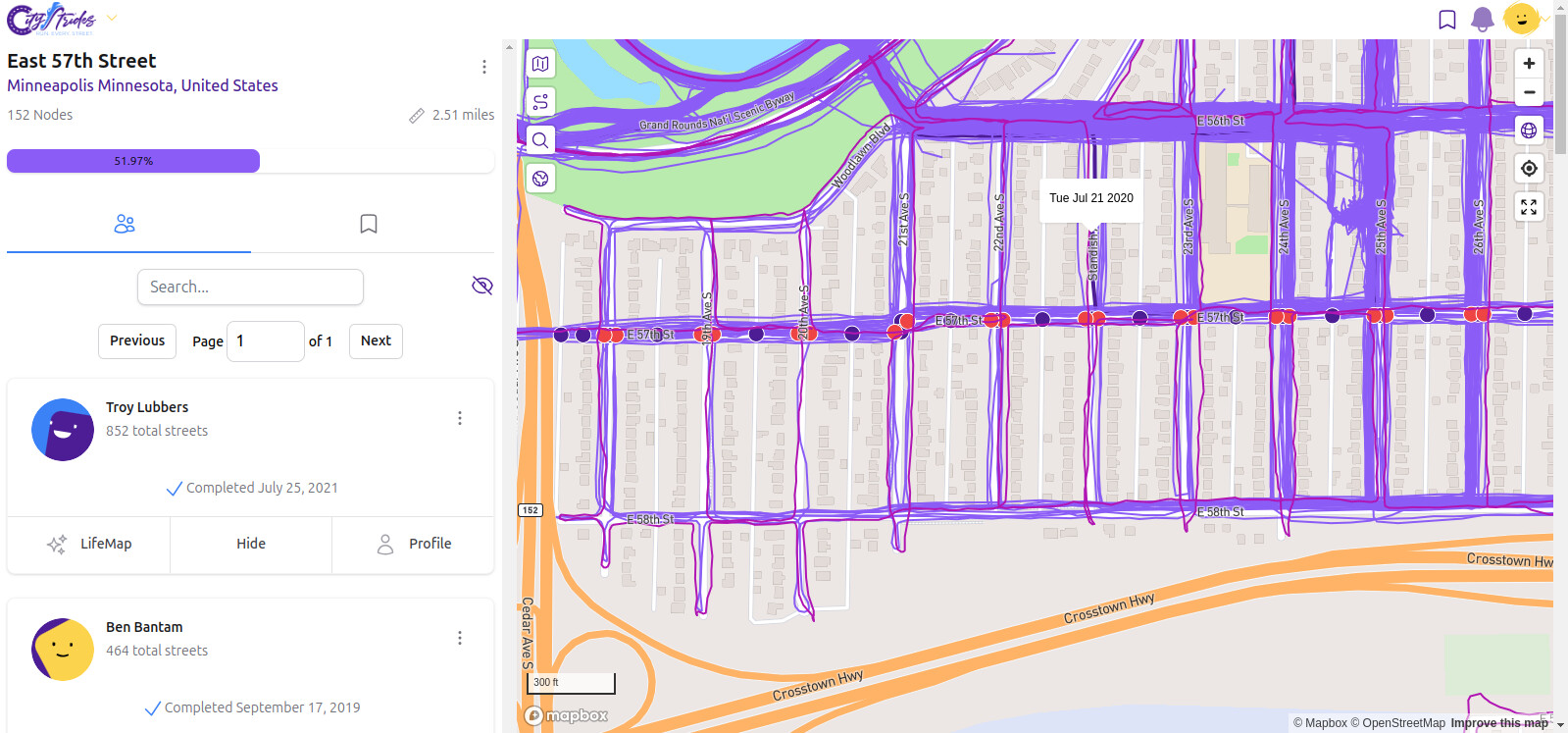
Task: Click the route path icon on map
Action: [540, 102]
